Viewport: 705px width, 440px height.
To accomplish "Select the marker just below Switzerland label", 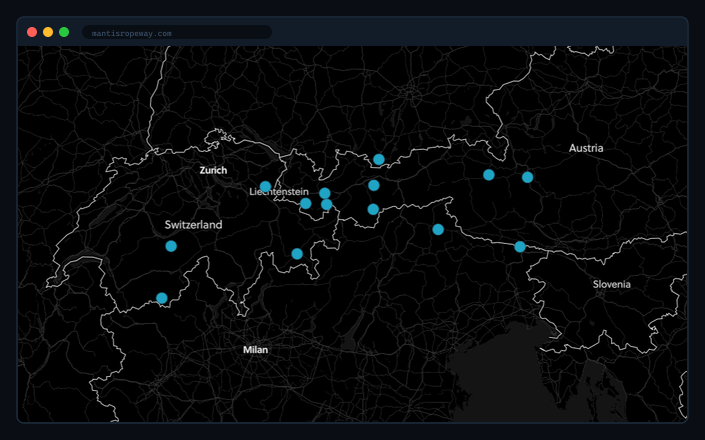I will pyautogui.click(x=171, y=246).
